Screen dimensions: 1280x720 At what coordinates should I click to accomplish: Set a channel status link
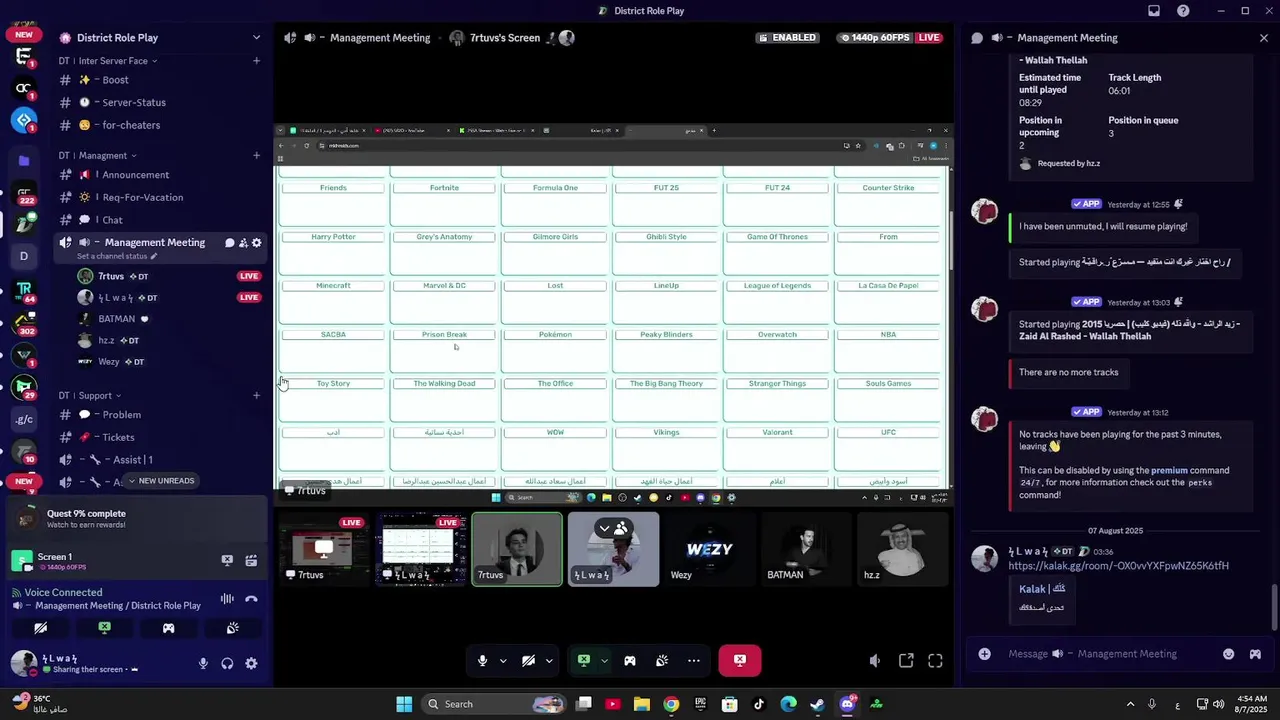[x=117, y=257]
